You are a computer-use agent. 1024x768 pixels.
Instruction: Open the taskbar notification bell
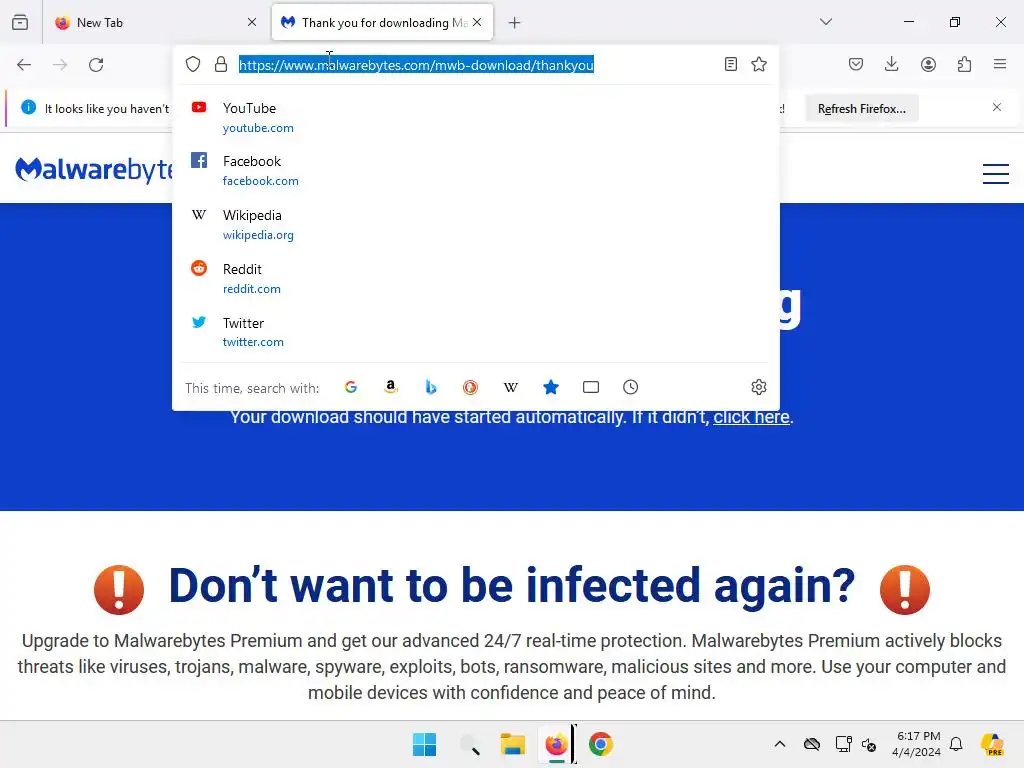pos(956,744)
